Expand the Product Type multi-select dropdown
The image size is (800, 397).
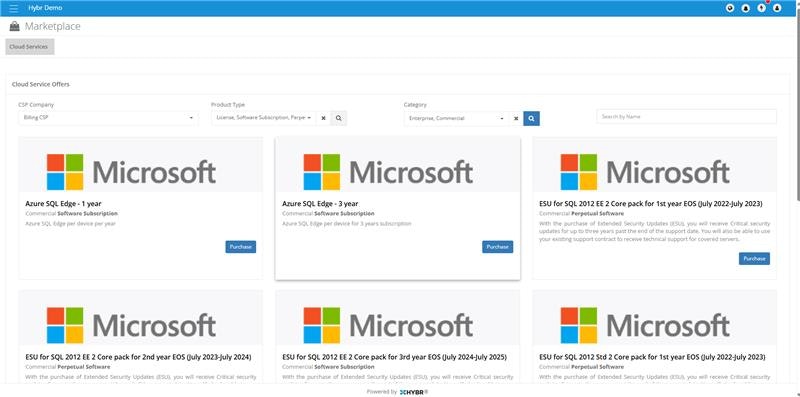coord(264,118)
